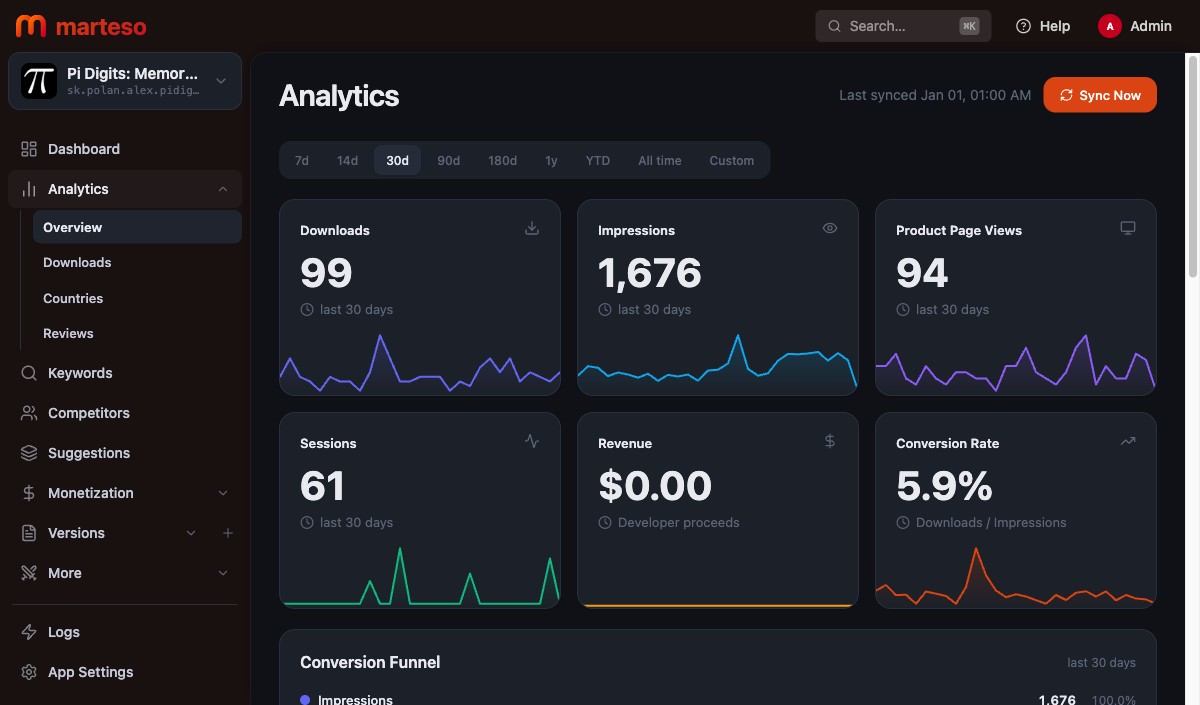Click the Downloads sparkline chart
Viewport: 1200px width, 705px height.
[420, 364]
